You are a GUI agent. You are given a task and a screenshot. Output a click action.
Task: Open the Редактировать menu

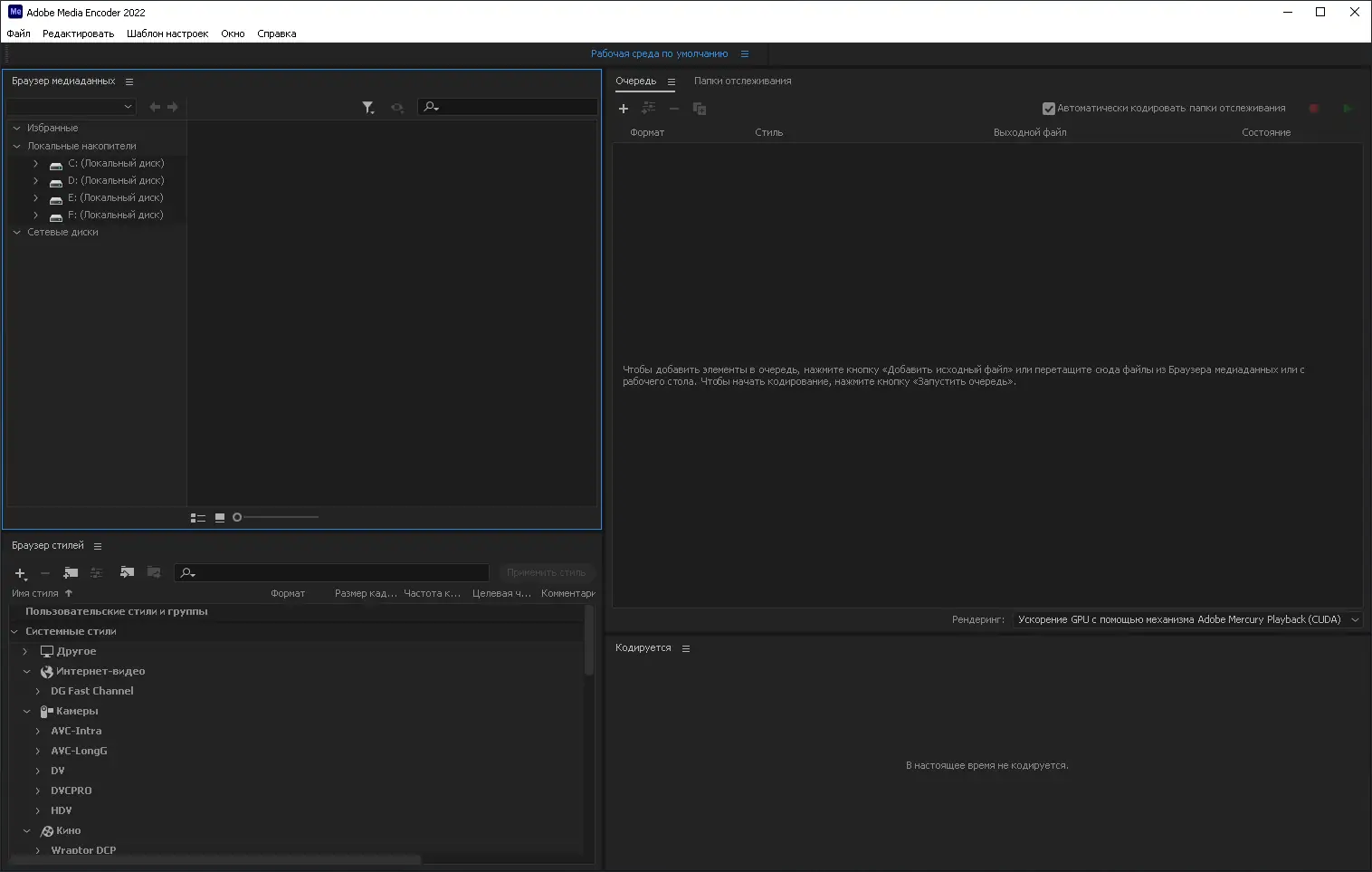(79, 34)
